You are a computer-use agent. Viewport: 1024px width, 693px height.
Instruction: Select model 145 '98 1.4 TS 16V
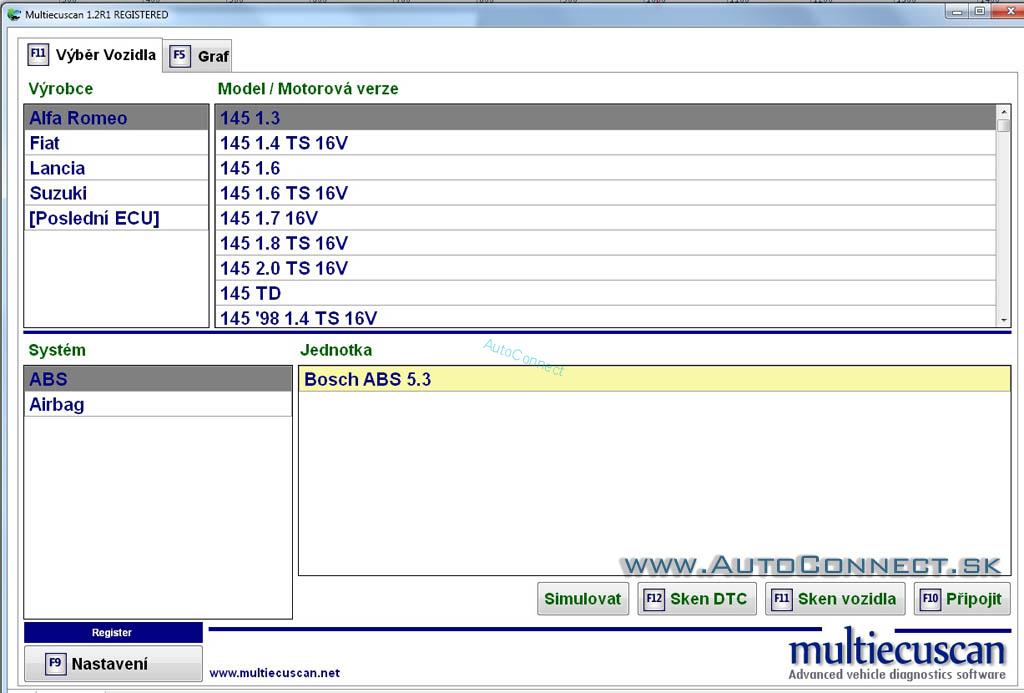(605, 317)
